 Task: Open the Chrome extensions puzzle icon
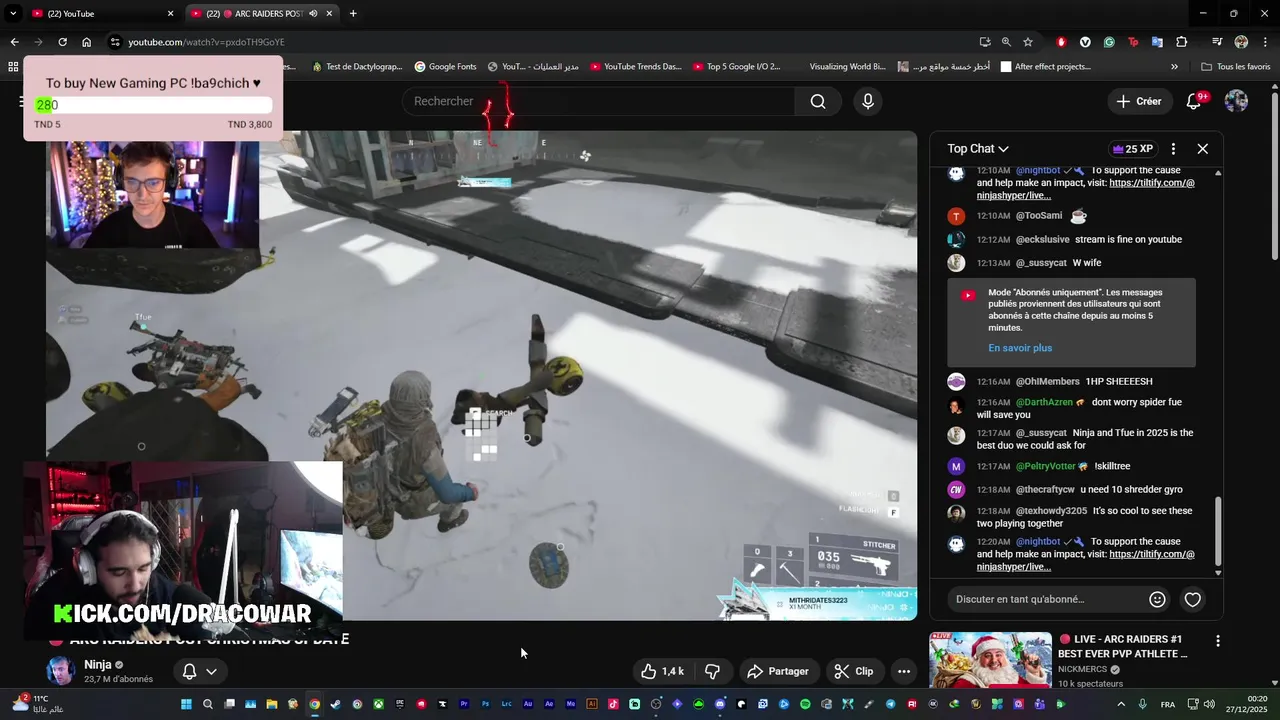(1181, 42)
